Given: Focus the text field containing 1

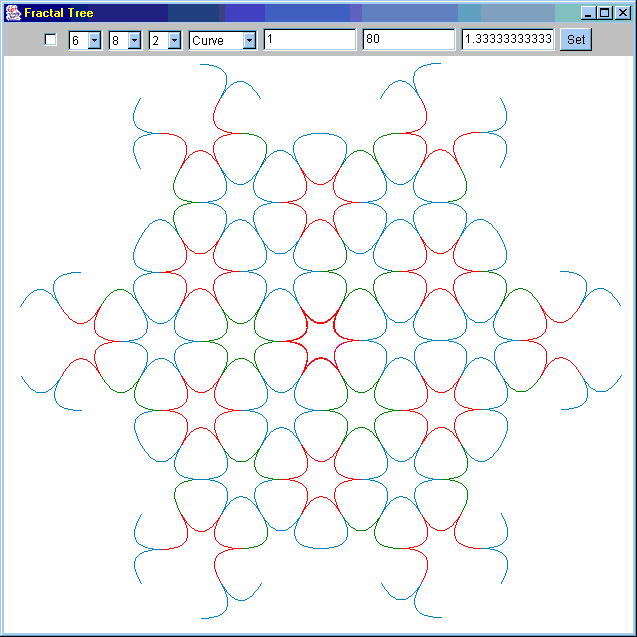Looking at the screenshot, I should coord(310,40).
